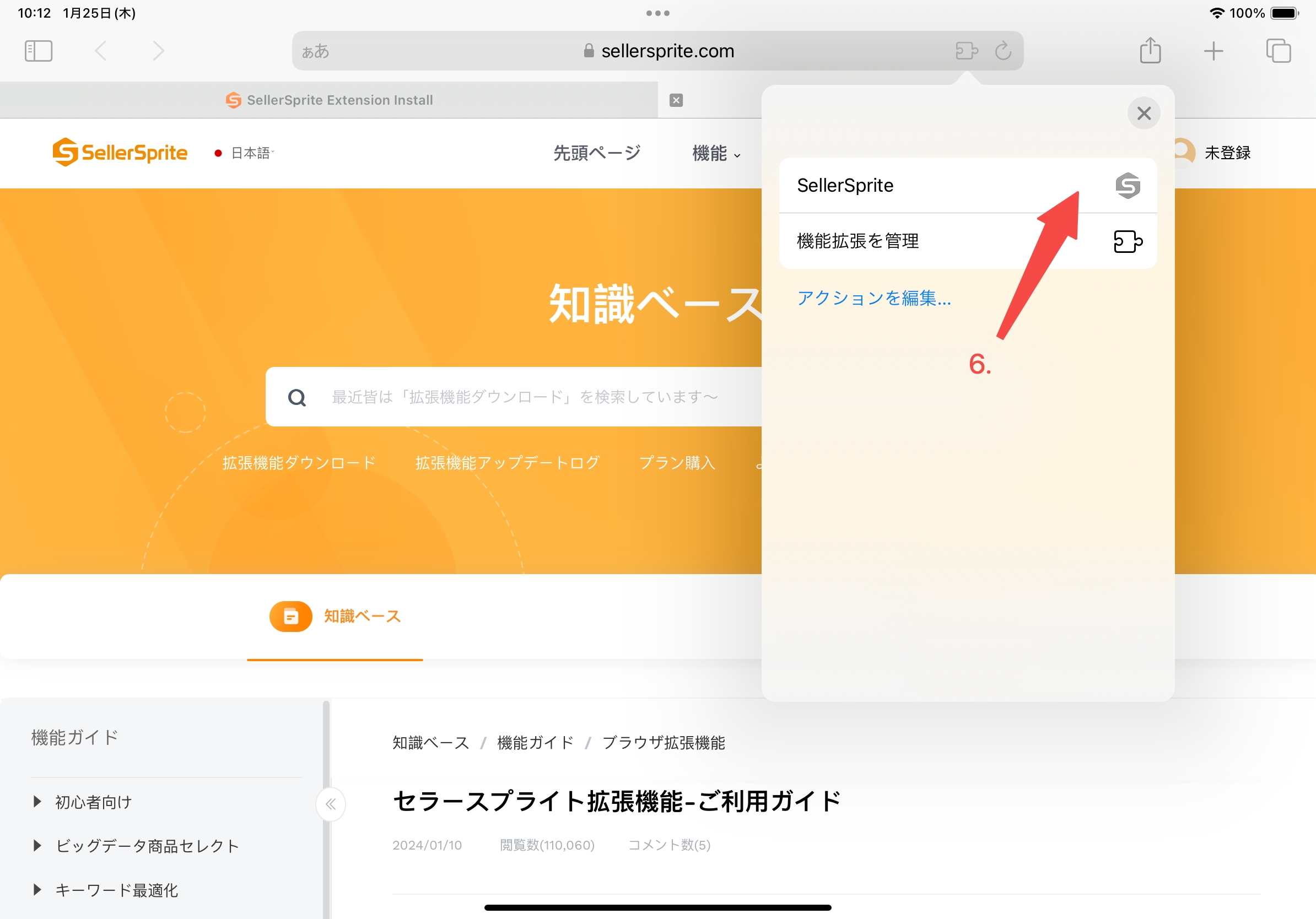Screen dimensions: 1316x919
Task: Open 拡張機能アップデートログ quick link
Action: click(507, 463)
